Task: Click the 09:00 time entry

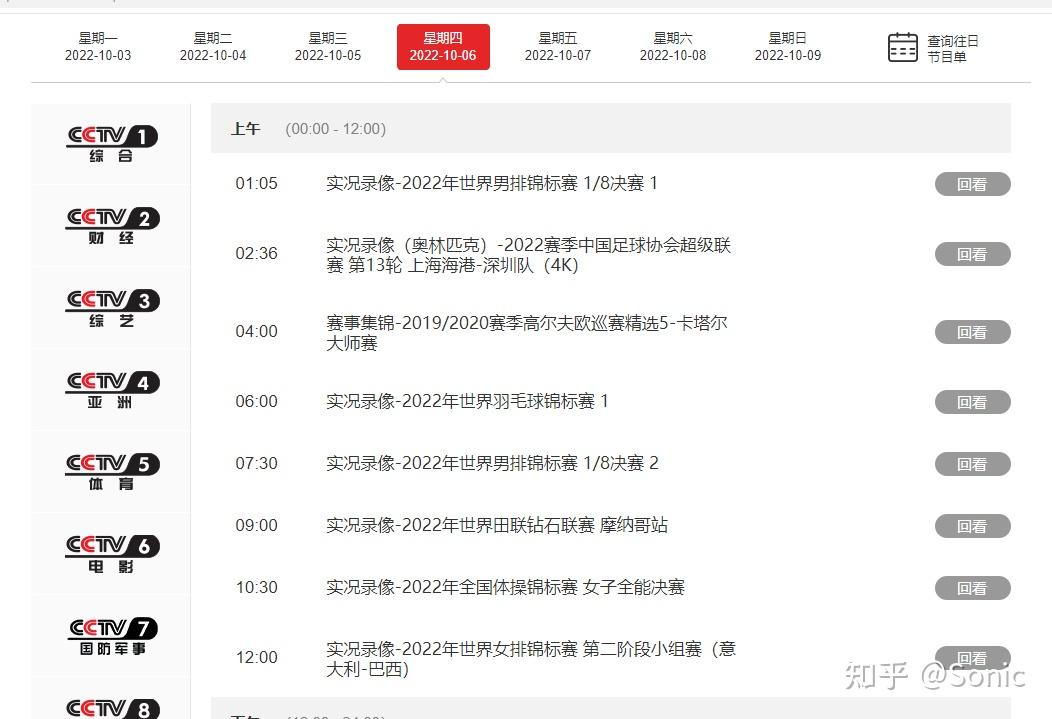Action: (256, 525)
